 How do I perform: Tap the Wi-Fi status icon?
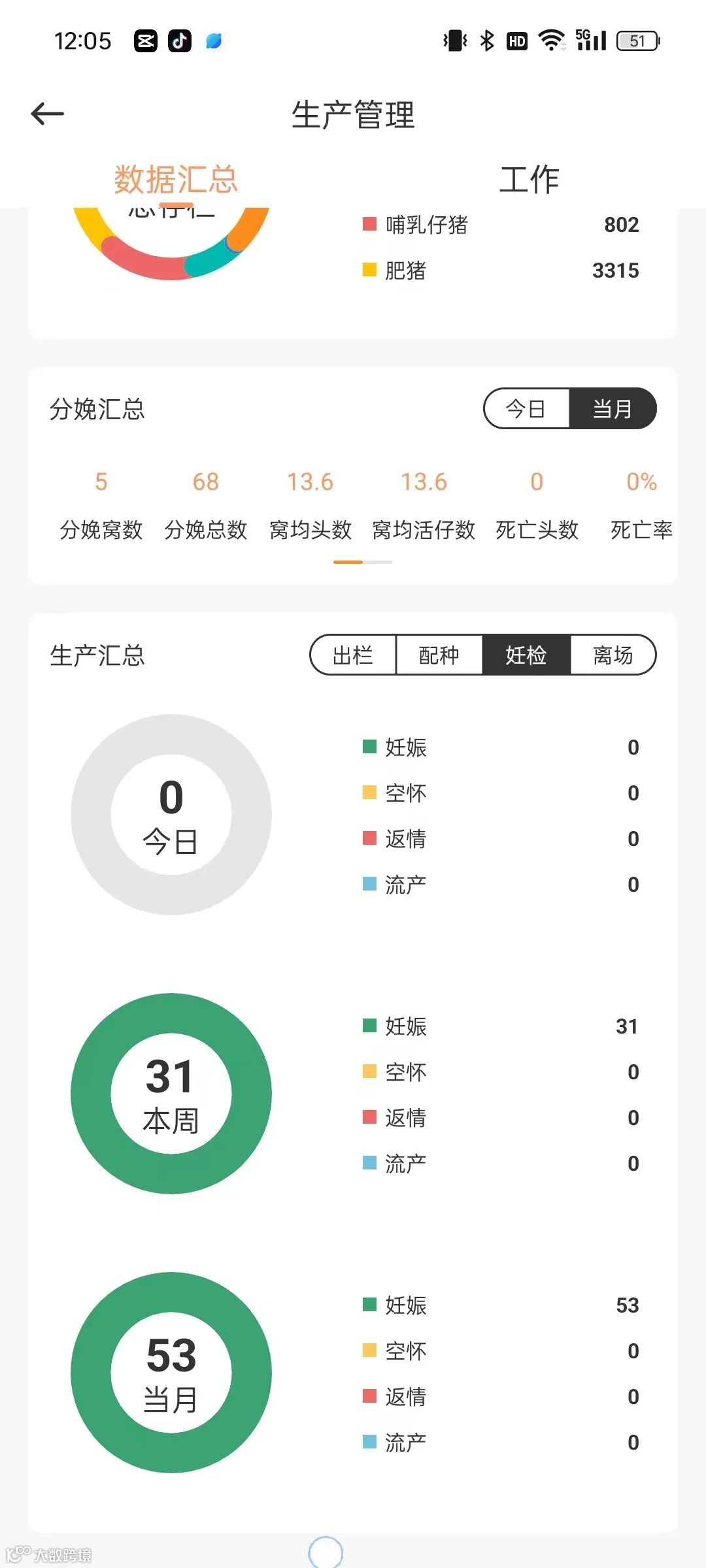552,41
